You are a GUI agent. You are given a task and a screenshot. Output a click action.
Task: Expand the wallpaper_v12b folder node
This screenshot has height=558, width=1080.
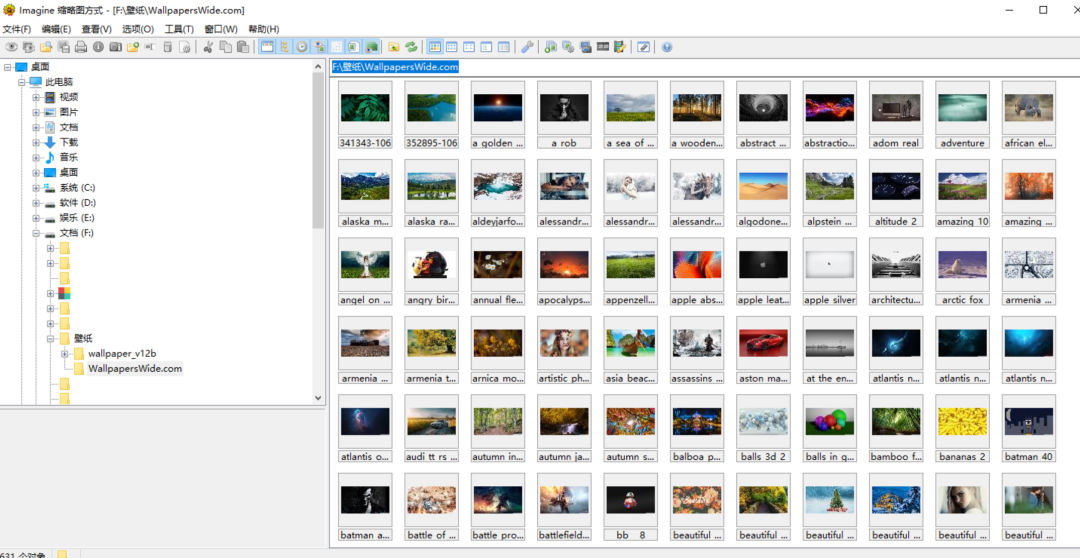tap(65, 354)
